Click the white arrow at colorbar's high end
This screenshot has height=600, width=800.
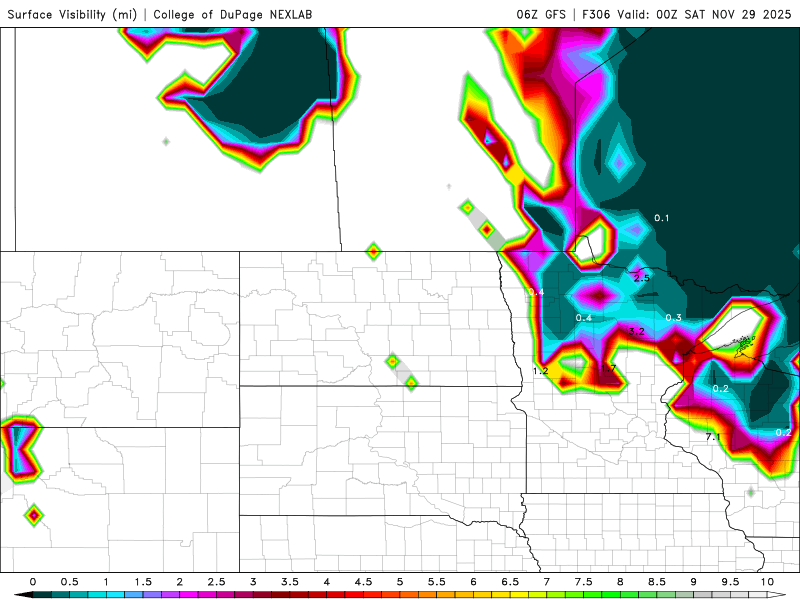tap(777, 595)
